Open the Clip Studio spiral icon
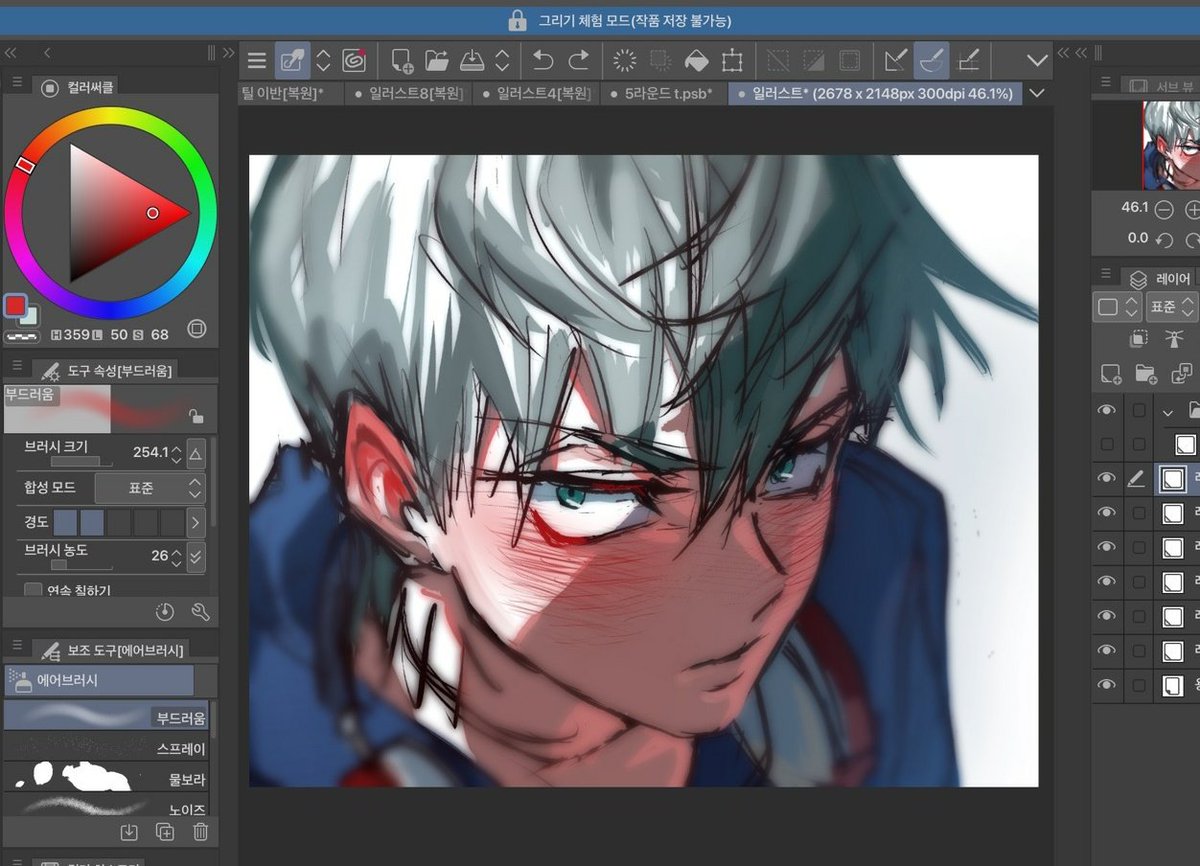The image size is (1200, 866). click(x=352, y=61)
